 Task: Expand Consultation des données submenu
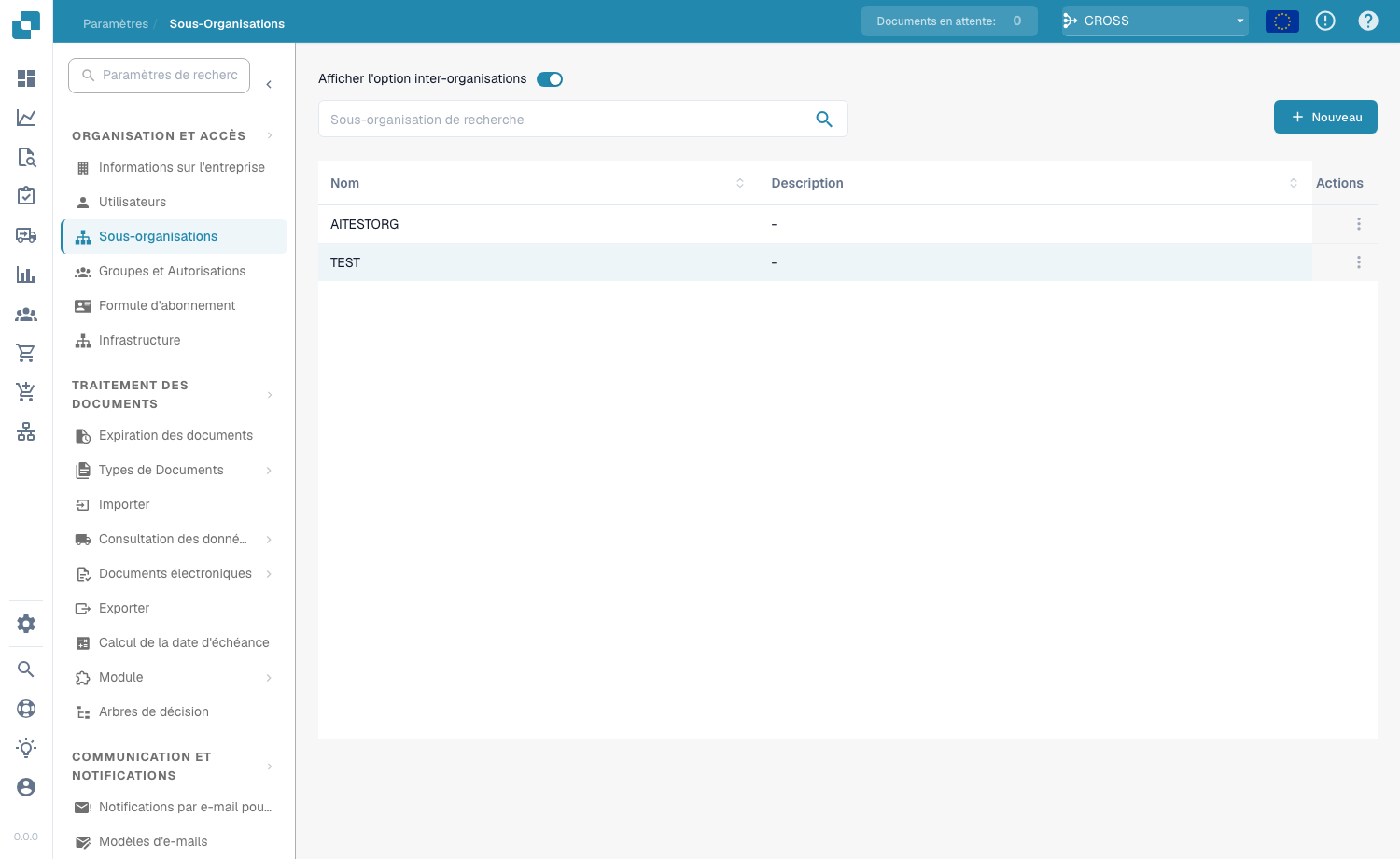[x=269, y=540]
